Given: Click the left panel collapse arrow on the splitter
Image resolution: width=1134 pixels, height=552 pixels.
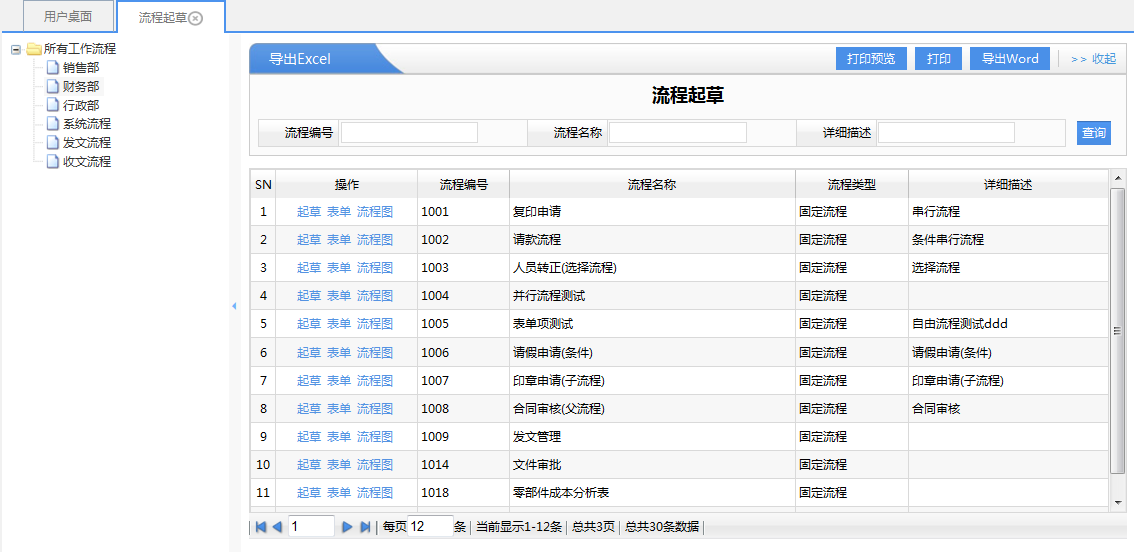Looking at the screenshot, I should [x=234, y=306].
